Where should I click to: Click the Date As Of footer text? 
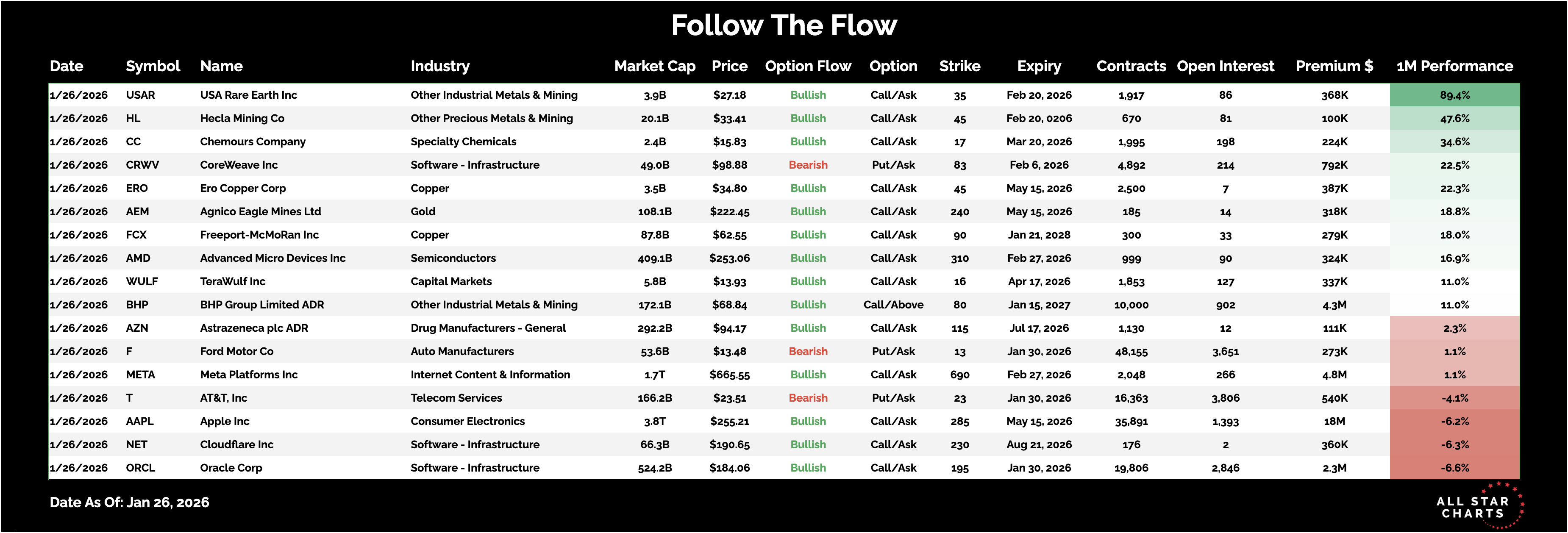[x=129, y=502]
